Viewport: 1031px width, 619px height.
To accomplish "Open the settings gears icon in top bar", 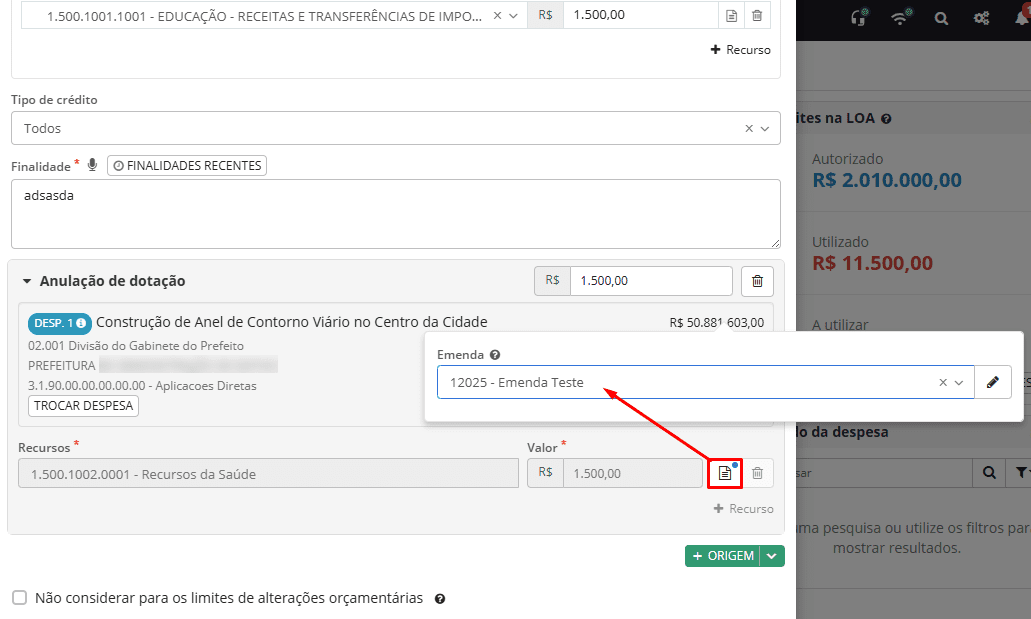I will point(981,17).
